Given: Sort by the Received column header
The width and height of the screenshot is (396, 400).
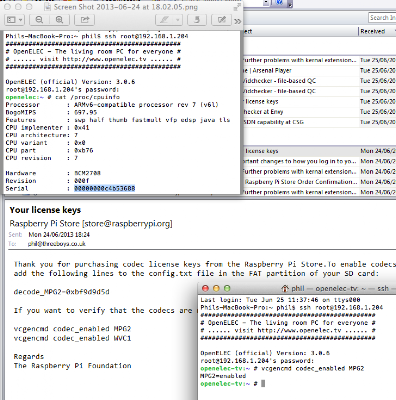Looking at the screenshot, I should point(373,31).
